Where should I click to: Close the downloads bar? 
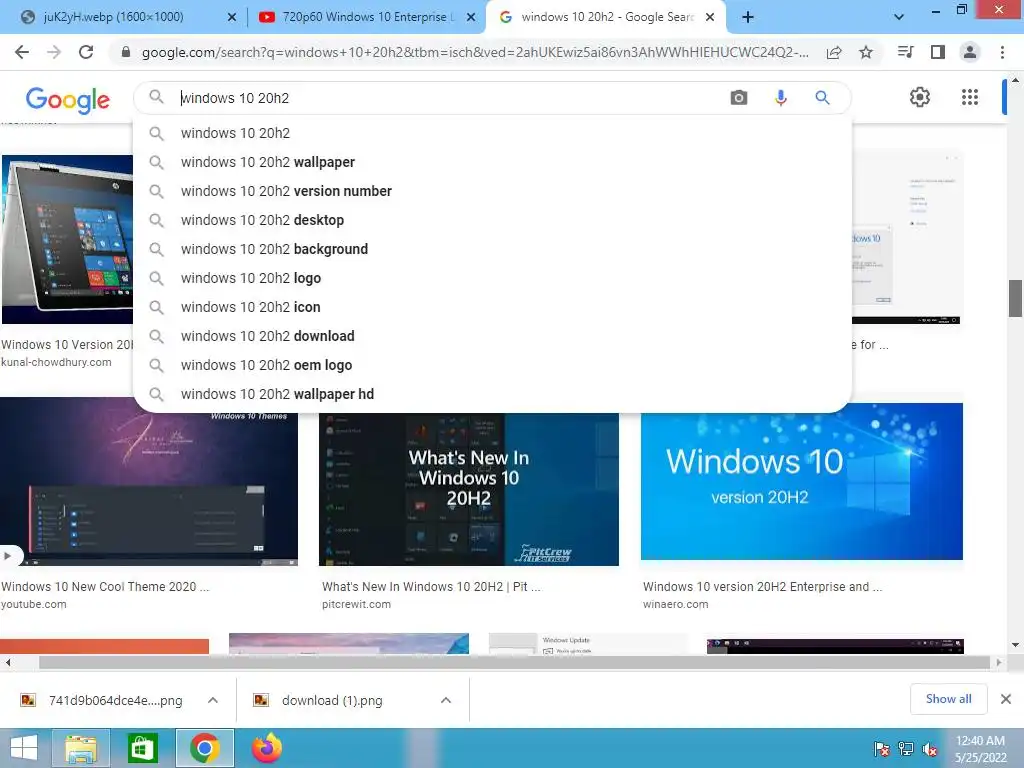1006,699
